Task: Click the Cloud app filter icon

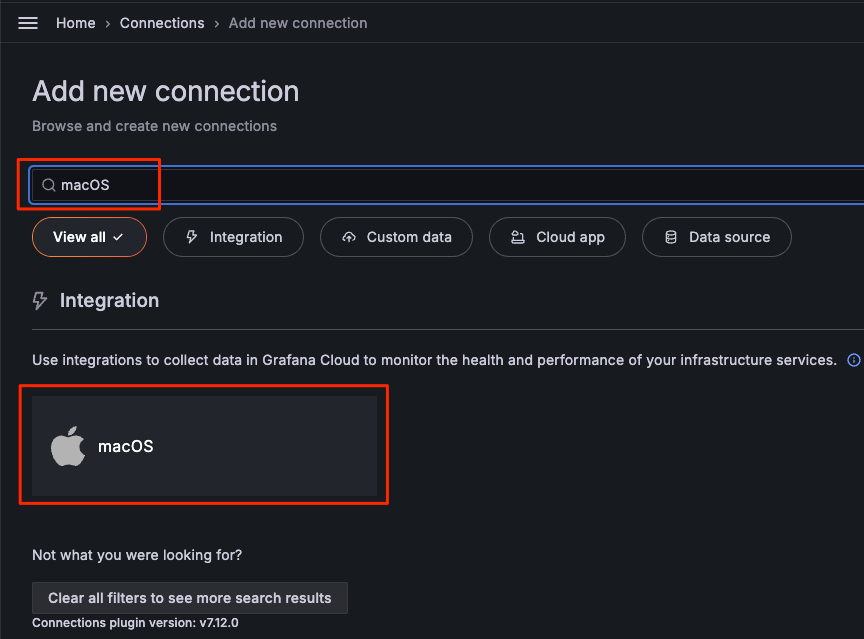Action: click(518, 237)
